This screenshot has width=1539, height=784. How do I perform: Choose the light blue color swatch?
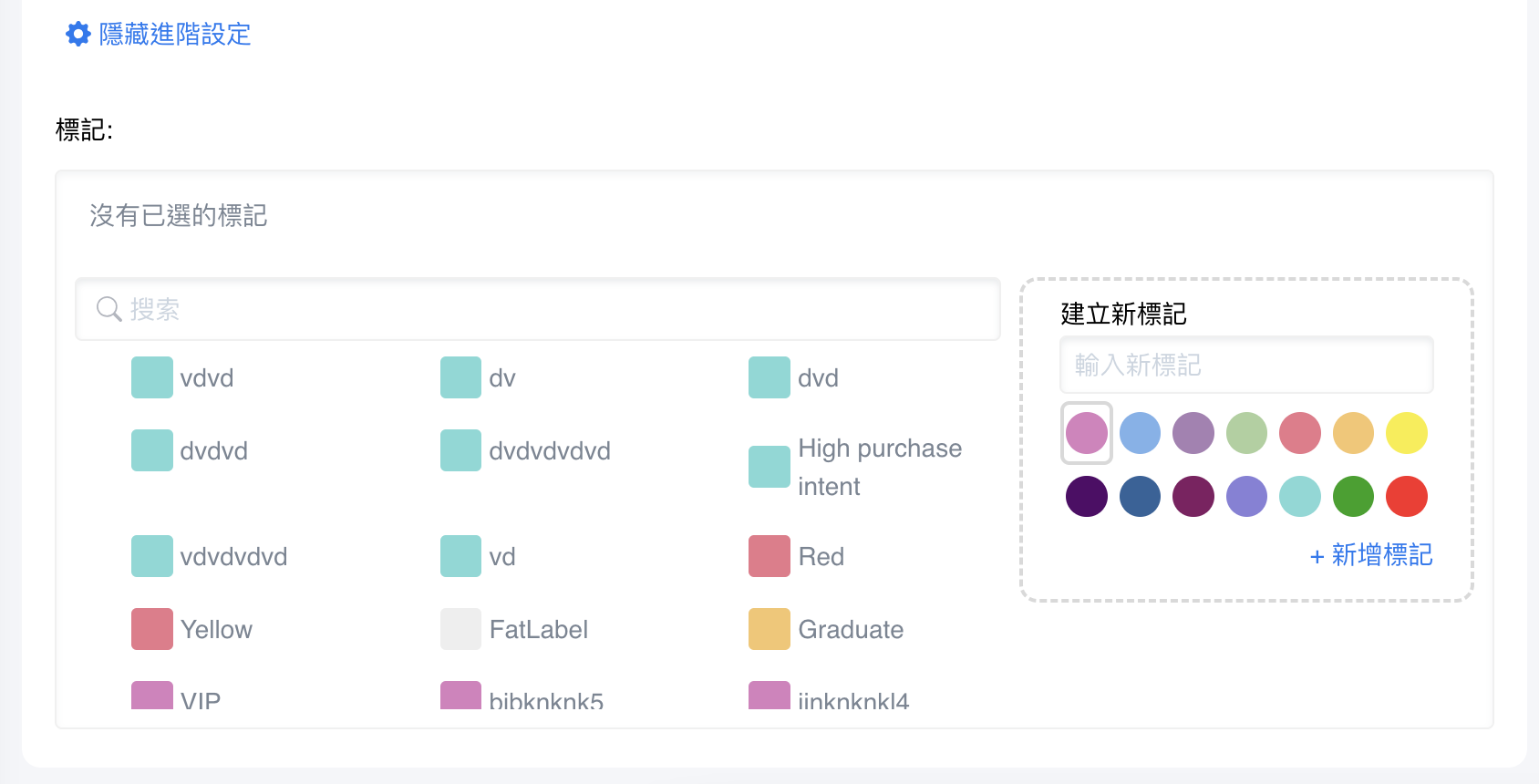(1140, 433)
